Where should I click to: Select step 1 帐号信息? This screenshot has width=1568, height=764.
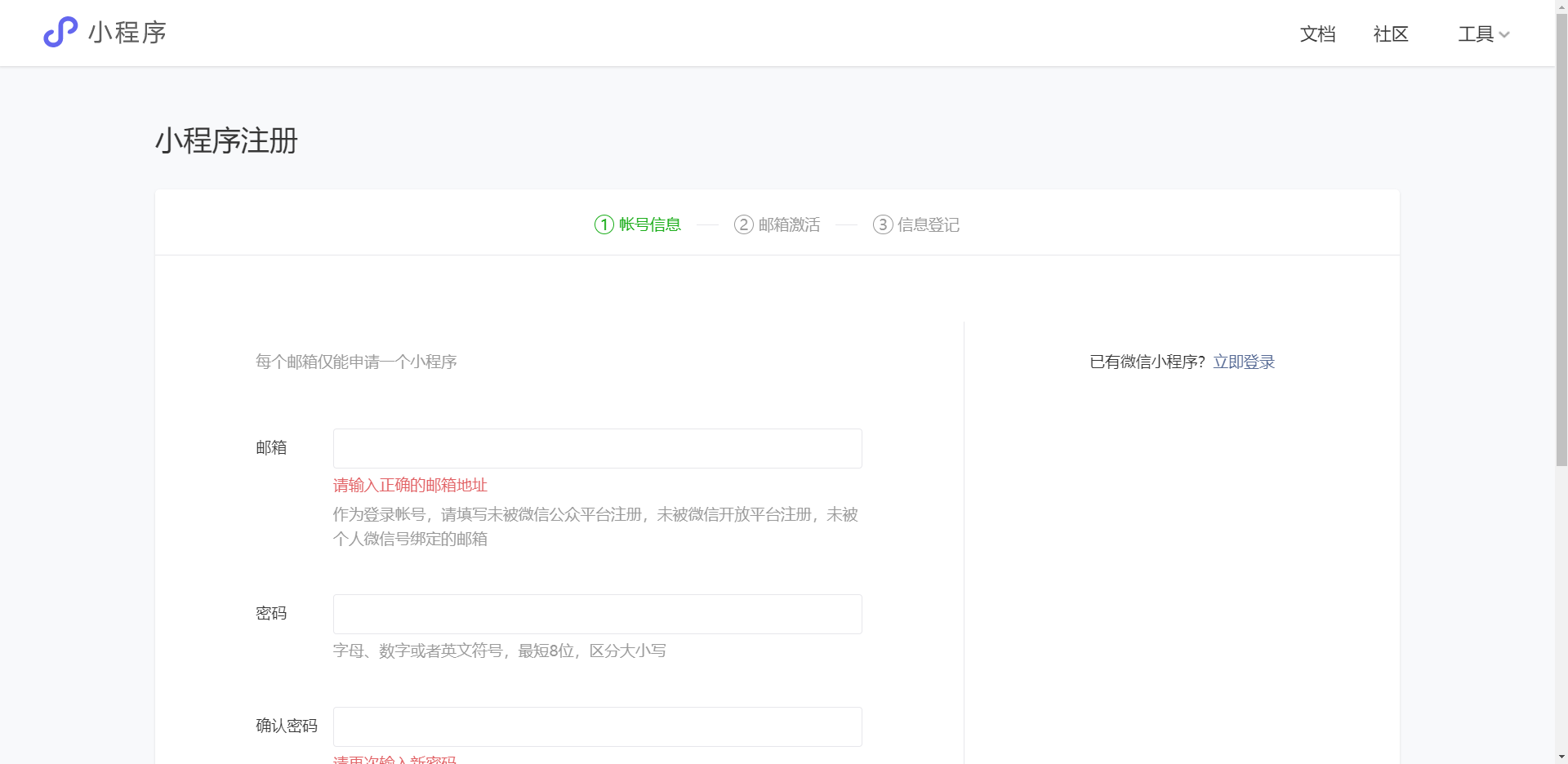click(638, 224)
